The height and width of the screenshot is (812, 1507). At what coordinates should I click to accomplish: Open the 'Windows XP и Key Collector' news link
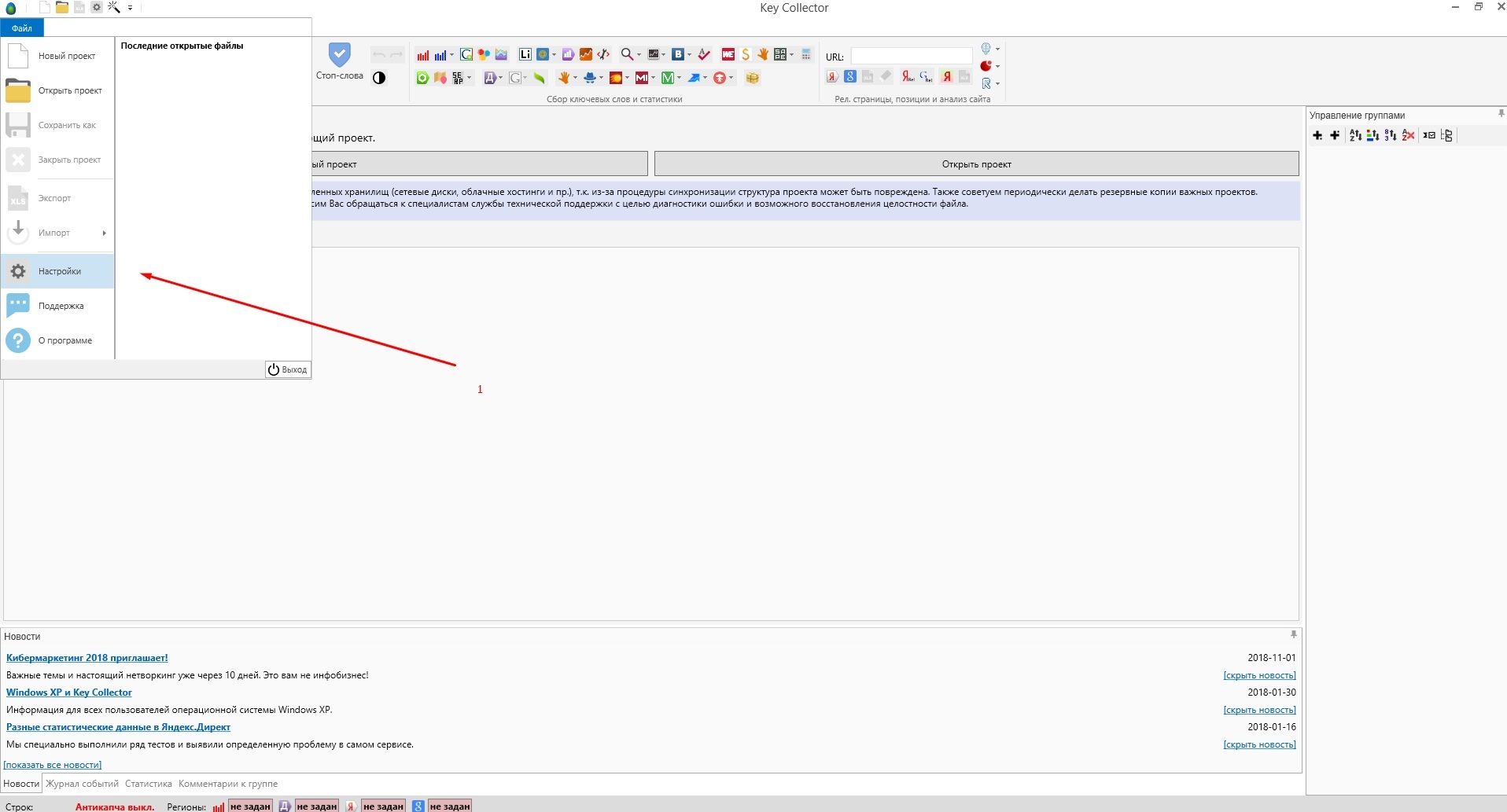[x=69, y=693]
